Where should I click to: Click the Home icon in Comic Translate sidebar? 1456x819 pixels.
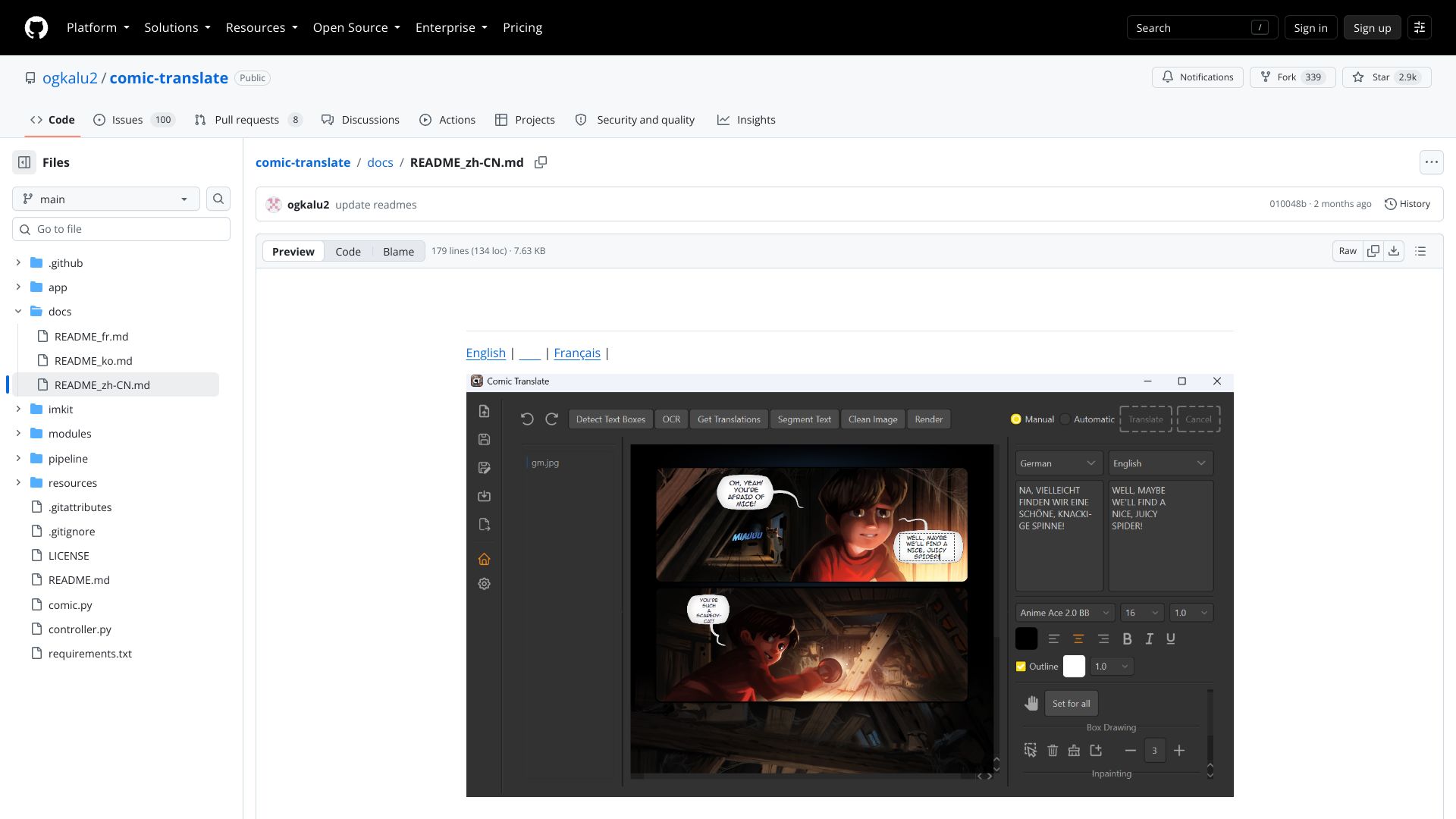[485, 560]
